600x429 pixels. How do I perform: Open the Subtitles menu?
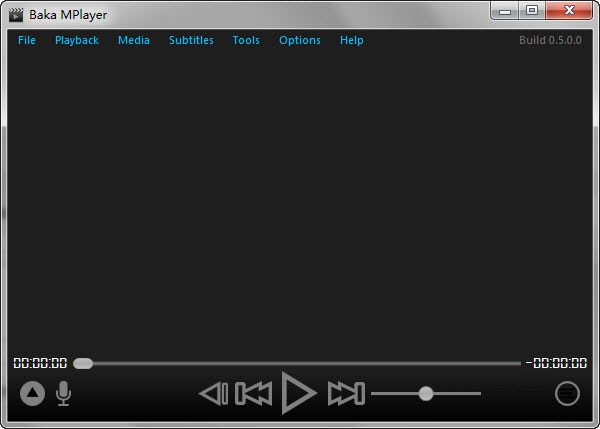click(191, 40)
